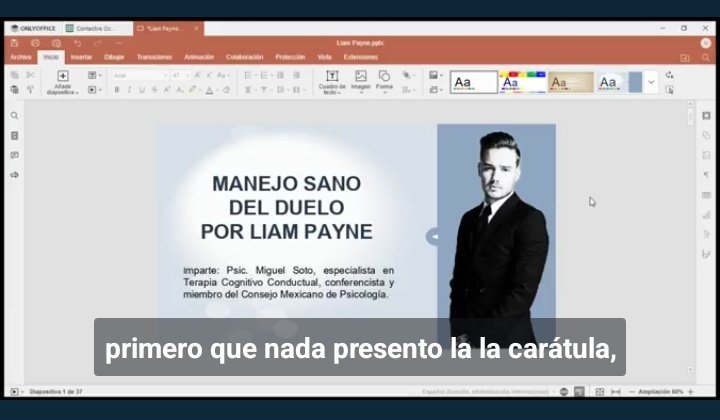This screenshot has width=720, height=420.
Task: Clear text style with the eraser icon
Action: [x=226, y=90]
